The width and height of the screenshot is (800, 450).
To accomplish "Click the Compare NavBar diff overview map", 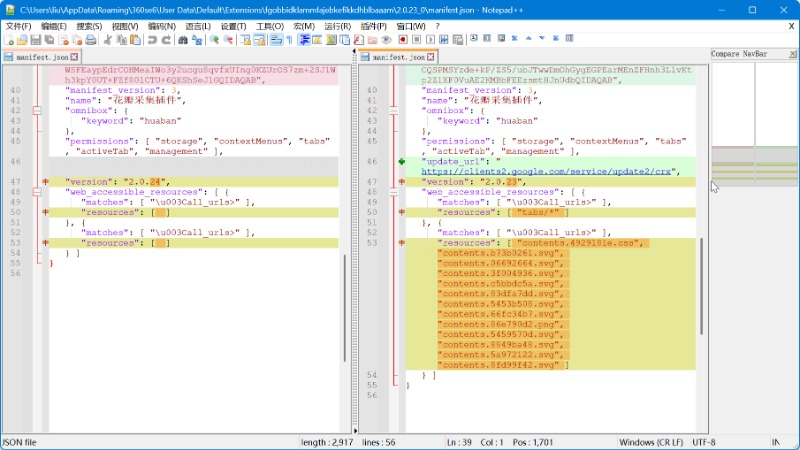I will (755, 165).
